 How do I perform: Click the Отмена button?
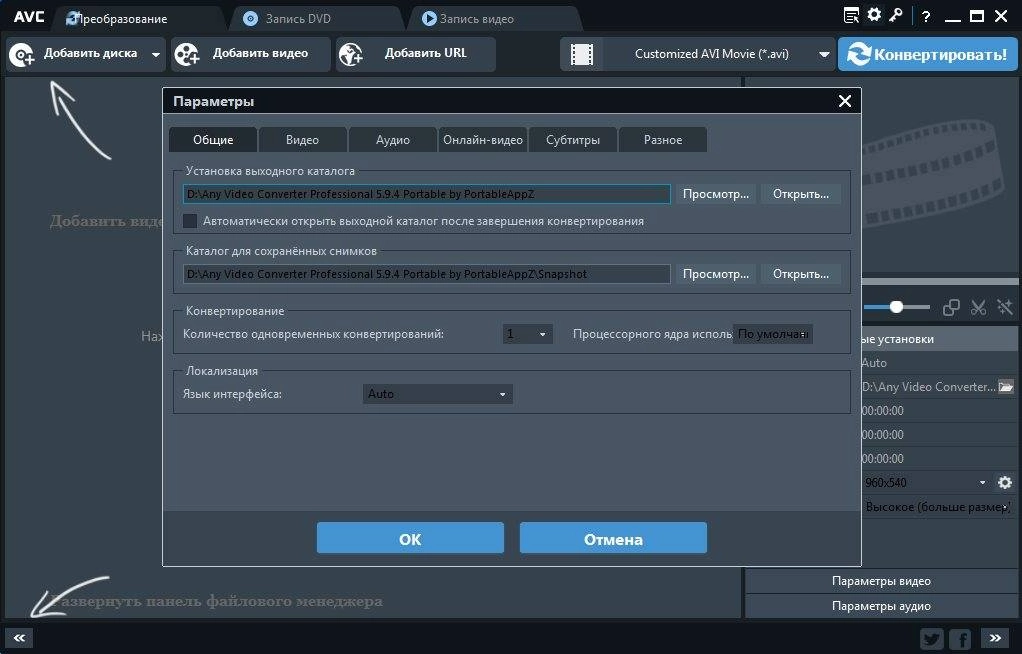click(x=613, y=539)
